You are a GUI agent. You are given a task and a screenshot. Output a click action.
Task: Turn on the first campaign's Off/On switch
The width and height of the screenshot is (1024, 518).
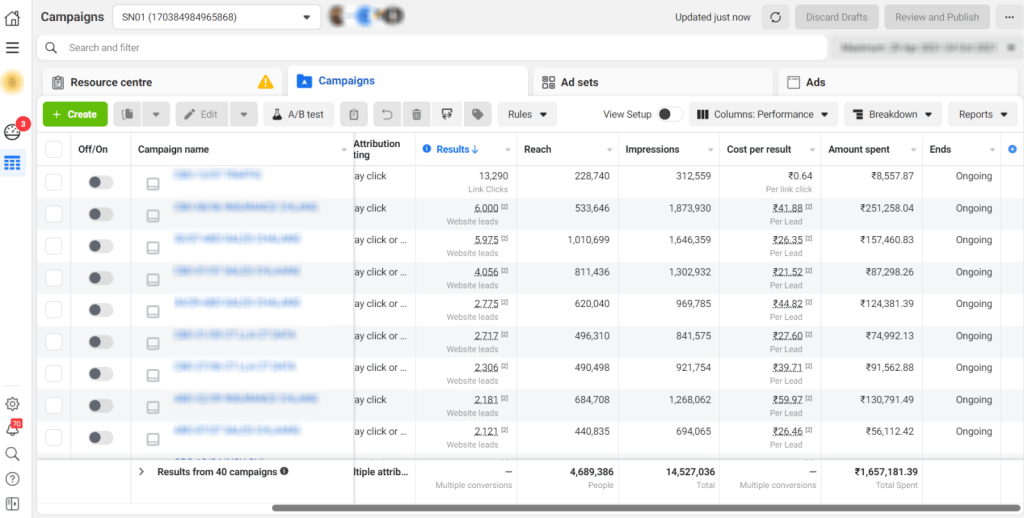pos(100,182)
